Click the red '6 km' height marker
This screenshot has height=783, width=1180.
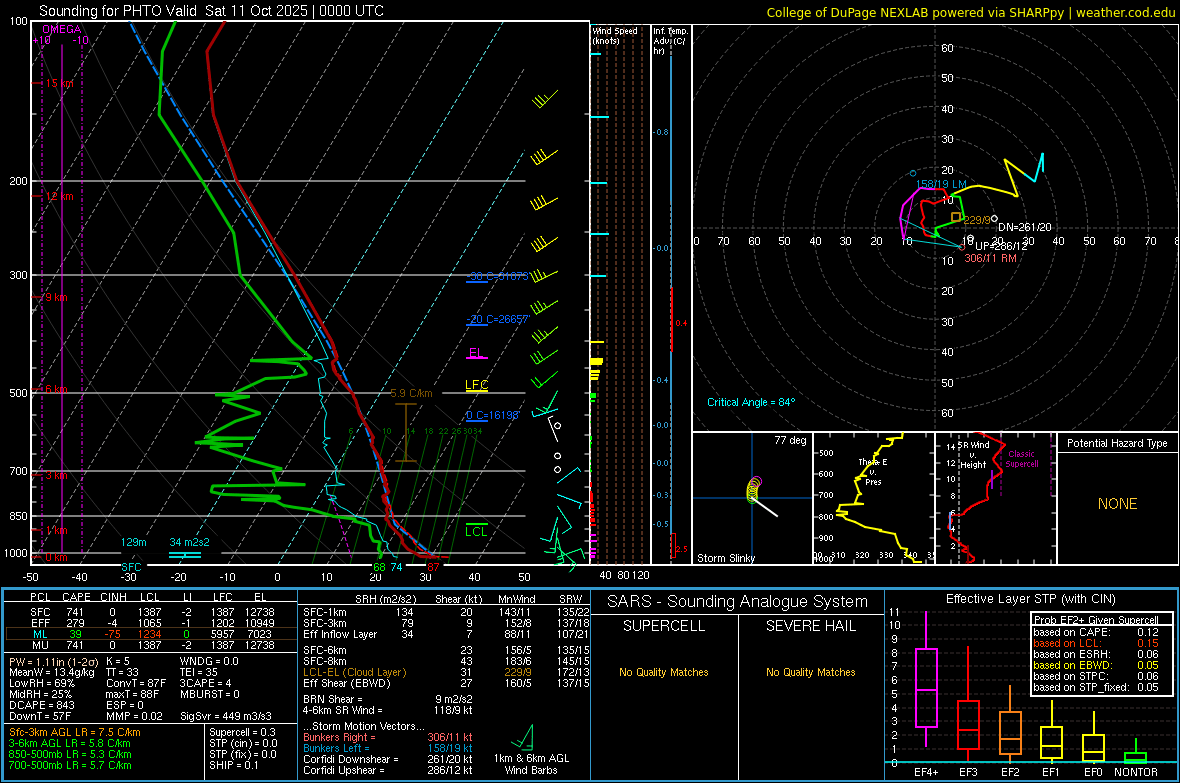pyautogui.click(x=56, y=389)
